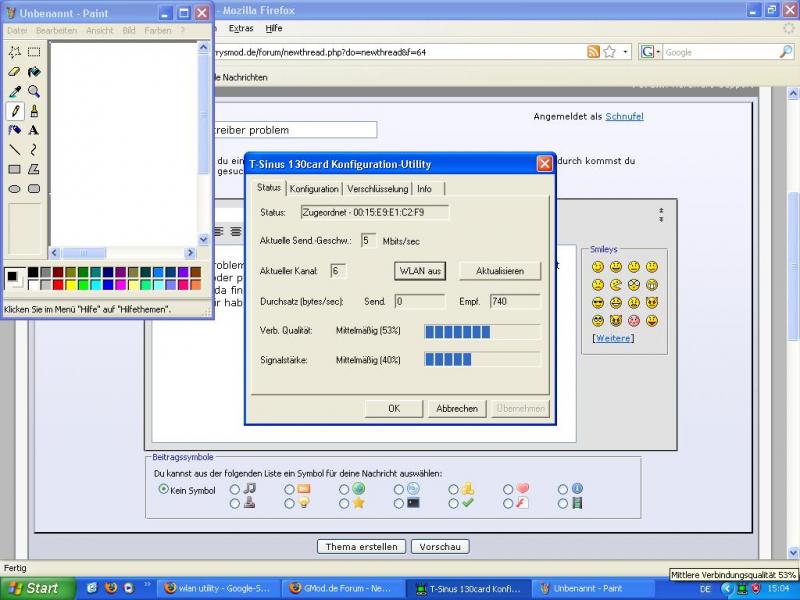Choose the star post icon radio button
The image size is (800, 600).
pos(344,503)
